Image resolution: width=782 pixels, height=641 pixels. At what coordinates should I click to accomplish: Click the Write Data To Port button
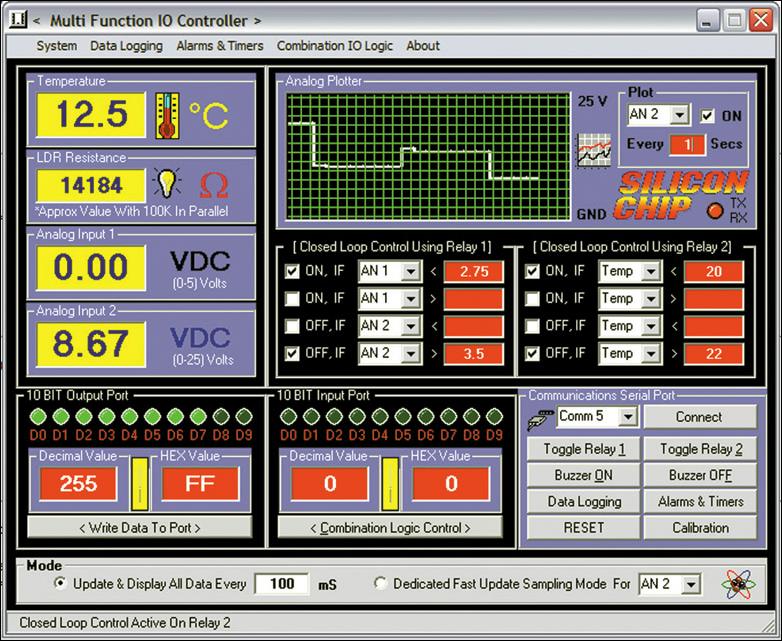click(140, 527)
